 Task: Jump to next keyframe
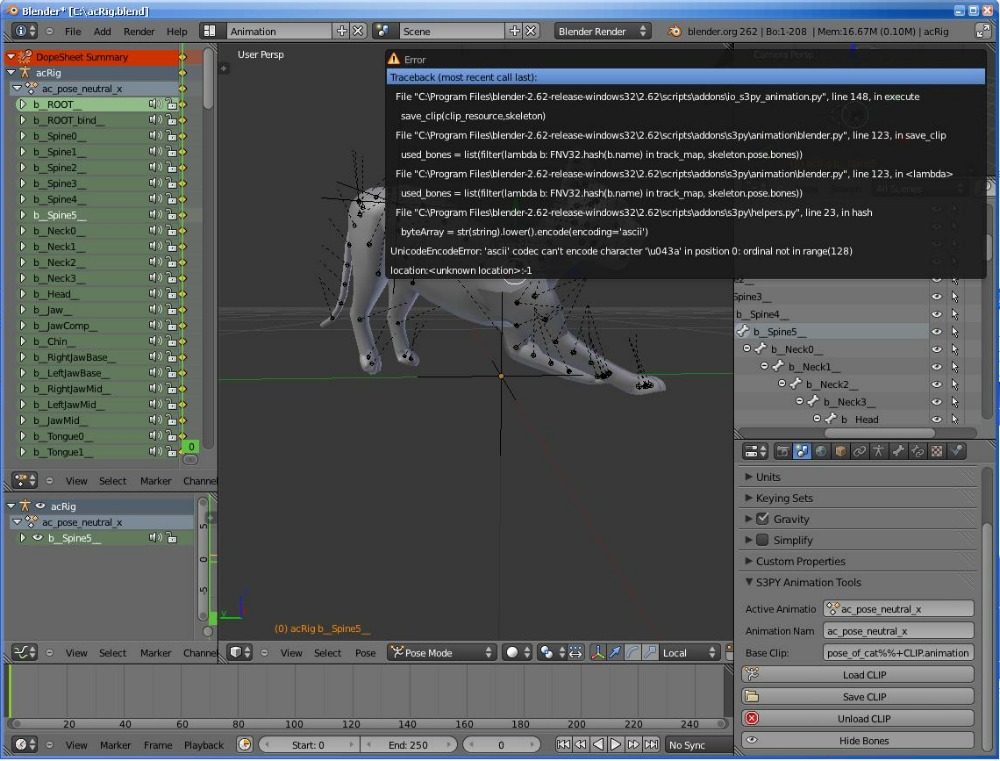[x=633, y=744]
